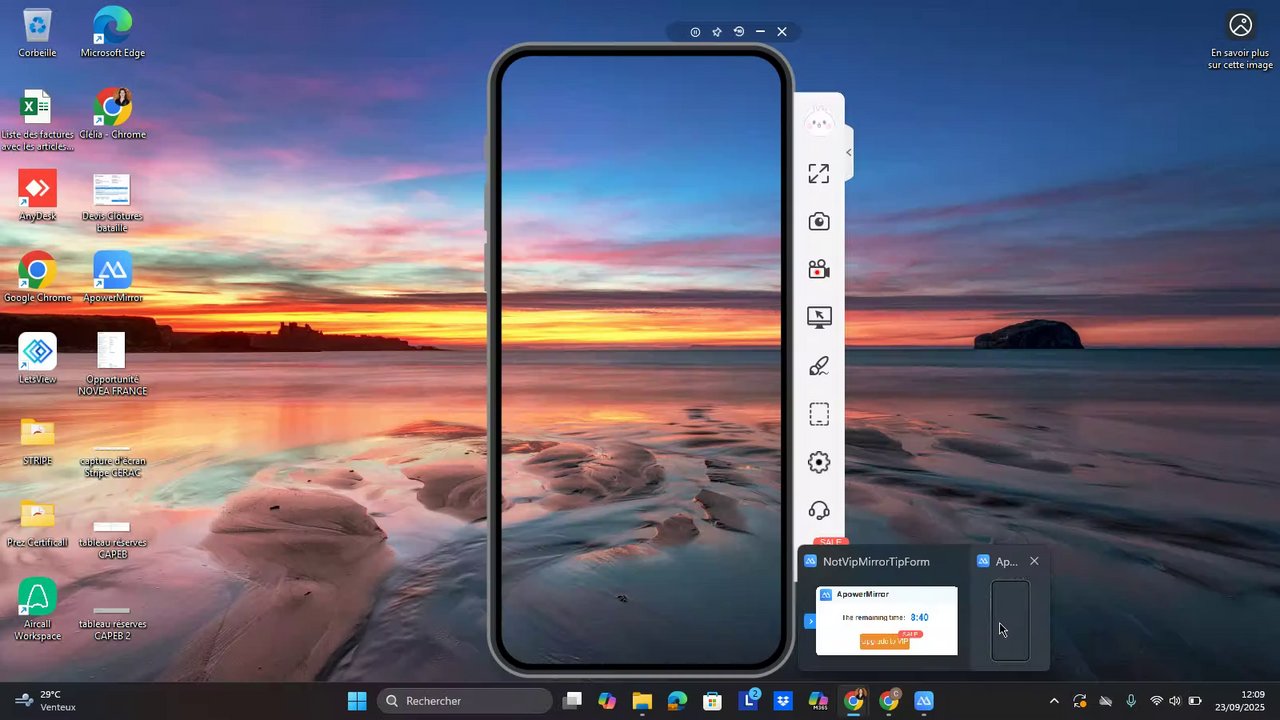Open Microsoft Store from the taskbar
Viewport: 1280px width, 720px height.
712,701
